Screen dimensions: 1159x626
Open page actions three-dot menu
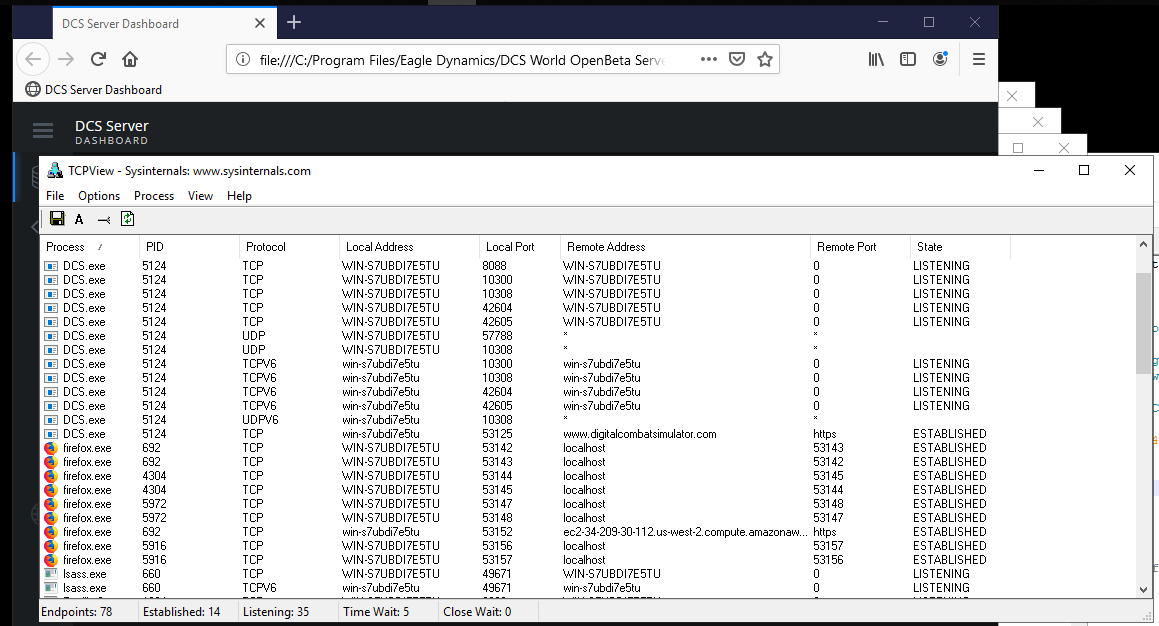click(x=708, y=59)
